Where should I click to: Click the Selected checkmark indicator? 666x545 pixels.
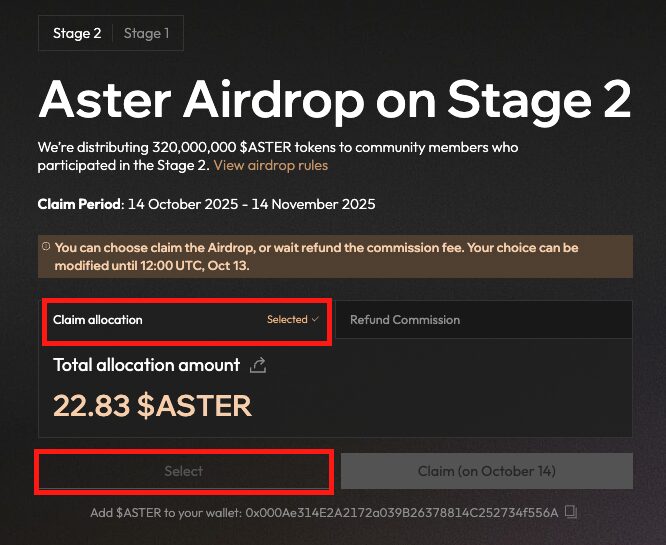click(293, 320)
